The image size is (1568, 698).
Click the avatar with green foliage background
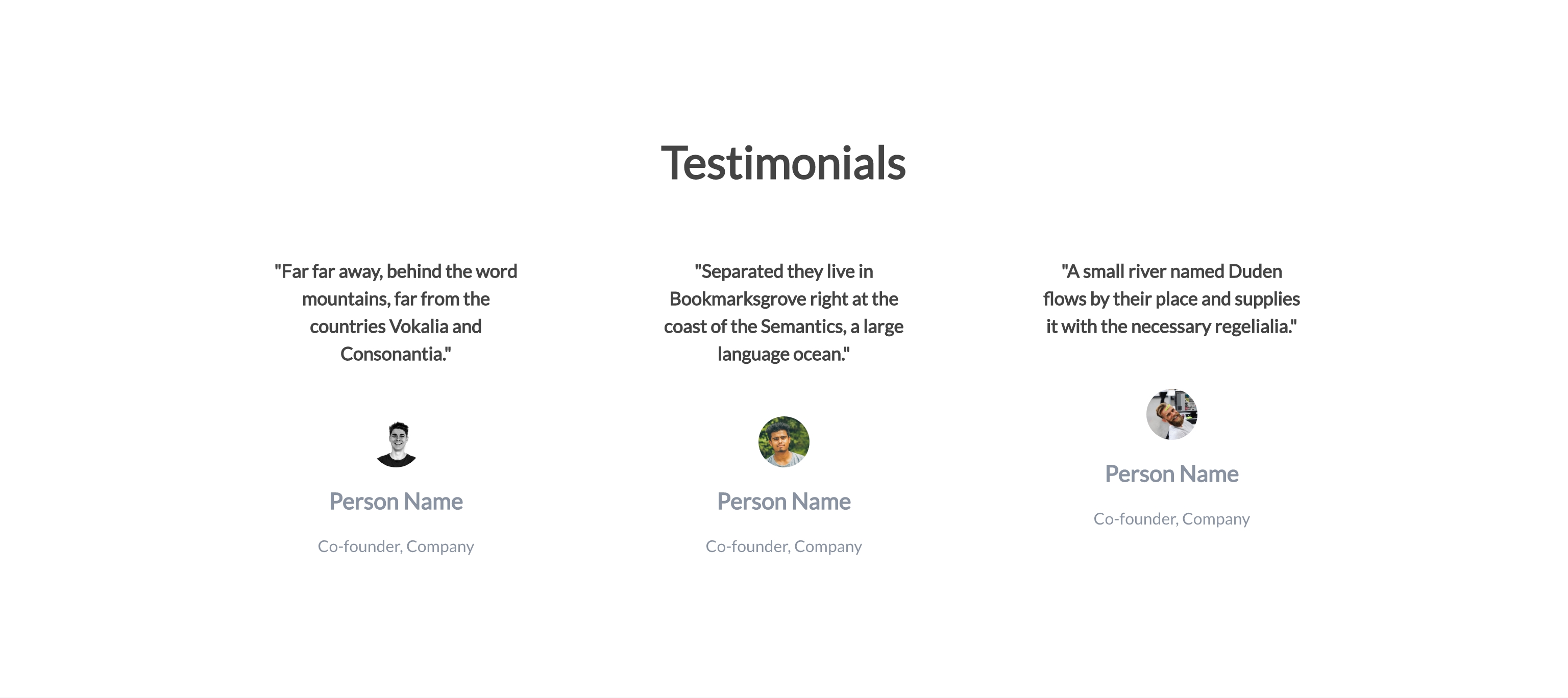click(x=783, y=442)
